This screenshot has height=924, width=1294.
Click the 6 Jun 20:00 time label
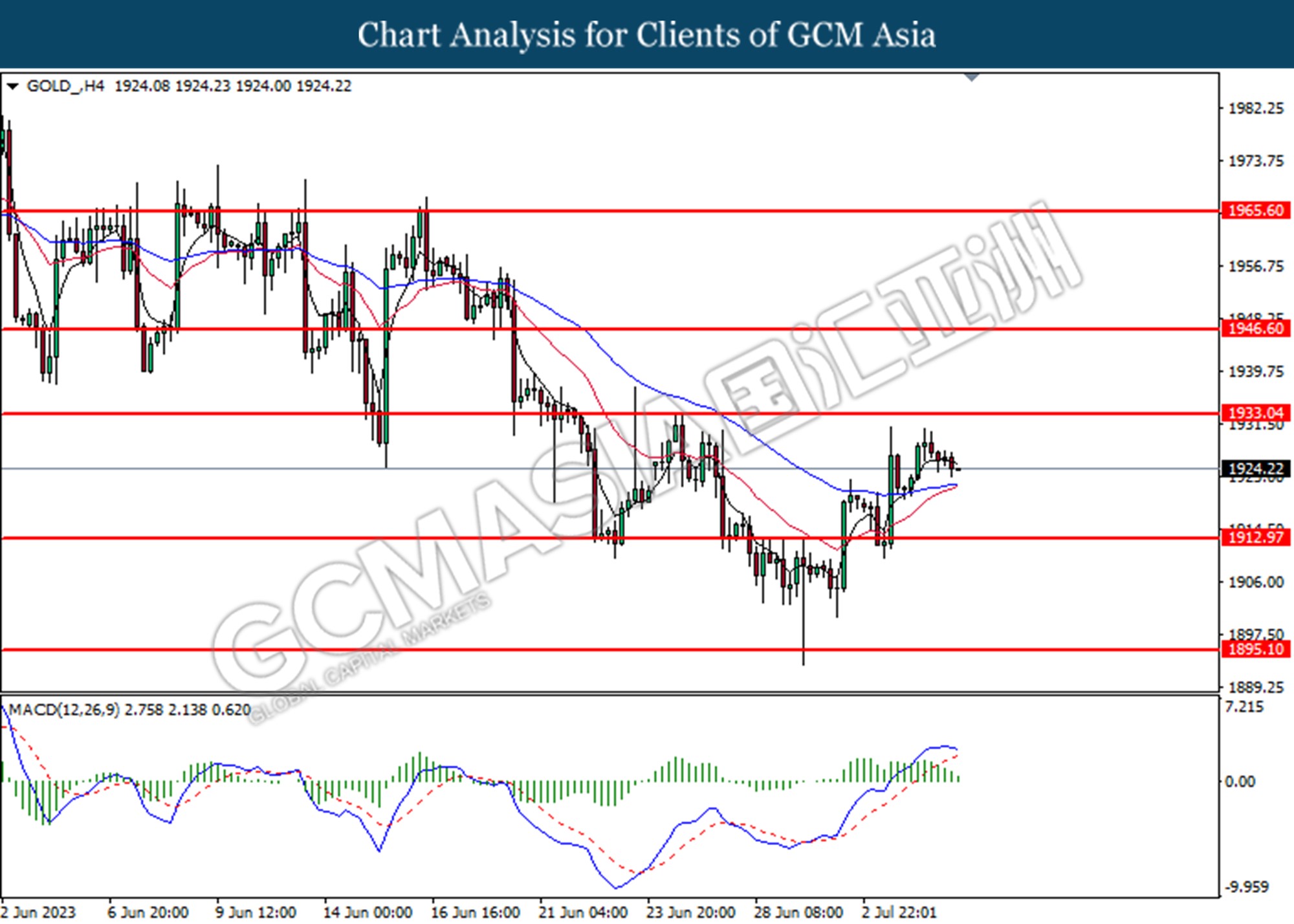(148, 912)
